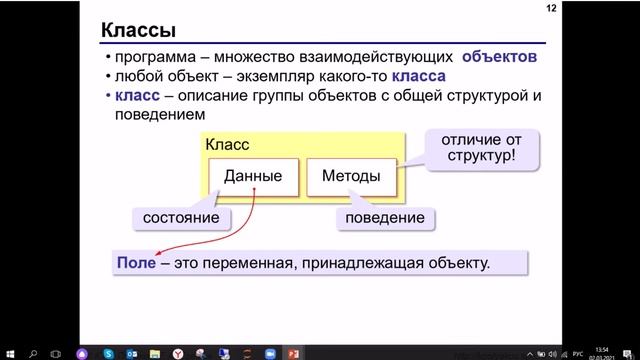The height and width of the screenshot is (360, 640).
Task: Click the word "поведением"
Action: tap(160, 115)
